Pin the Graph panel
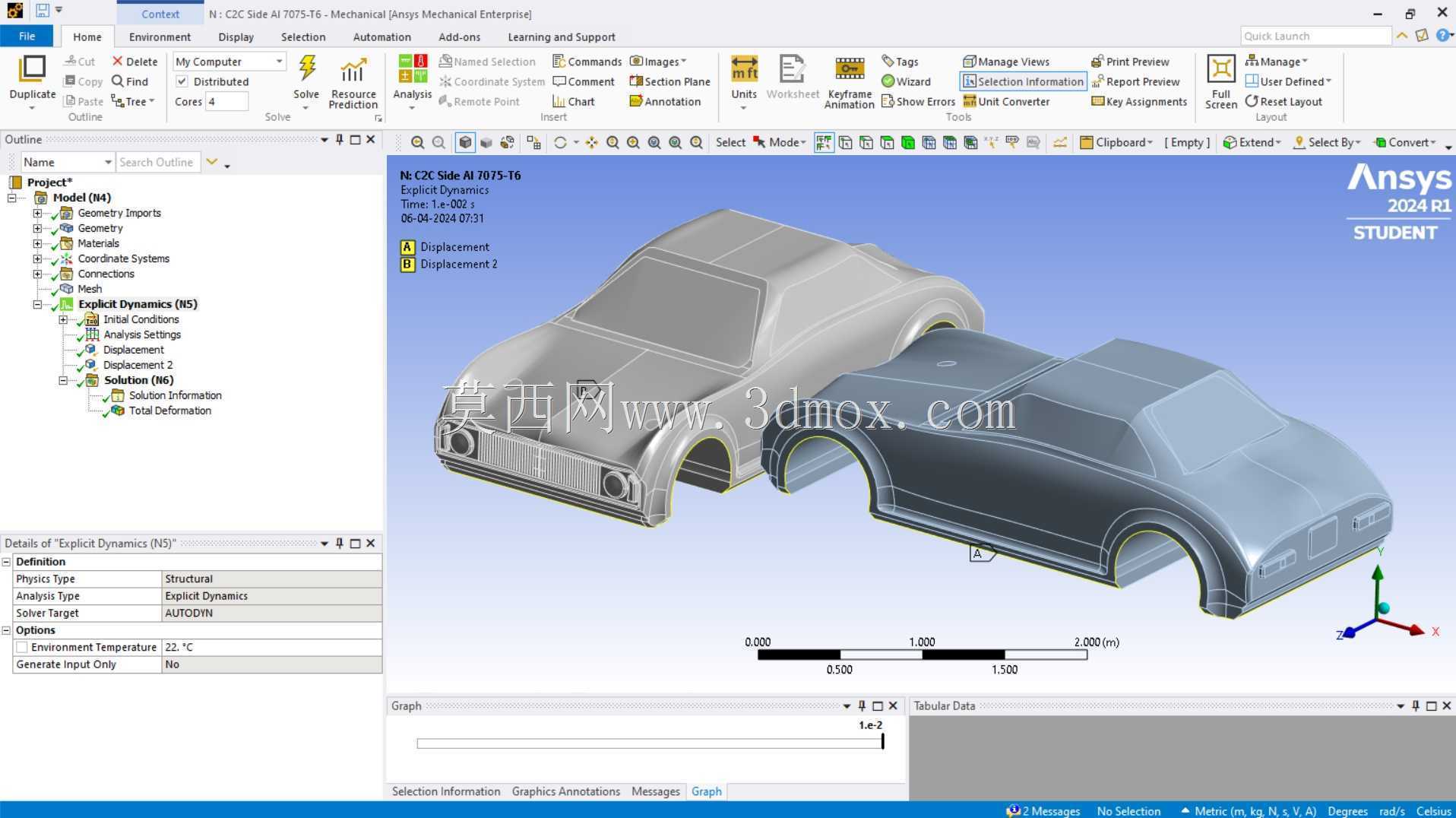 click(x=861, y=705)
